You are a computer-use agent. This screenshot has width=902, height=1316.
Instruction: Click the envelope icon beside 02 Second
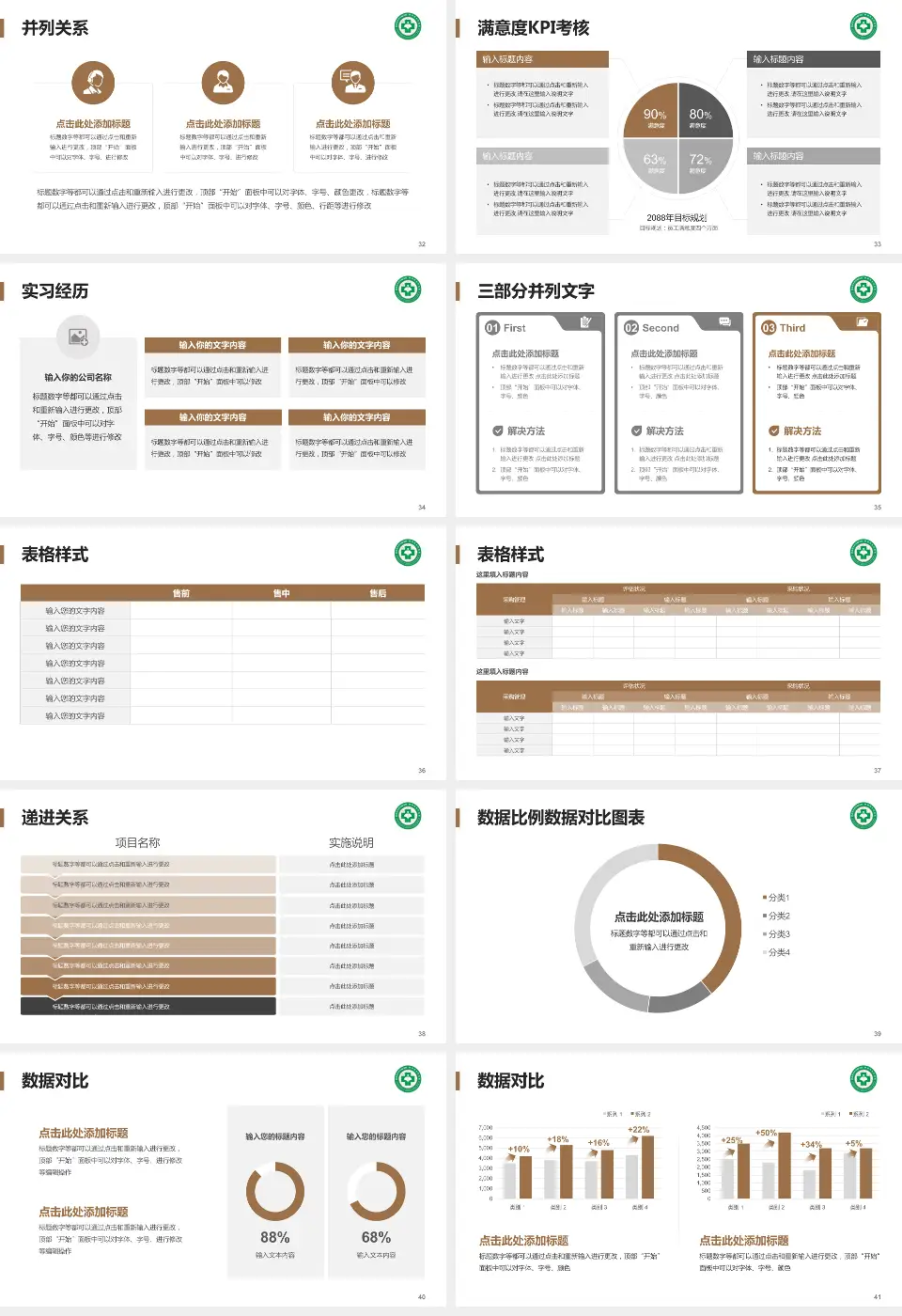point(724,321)
